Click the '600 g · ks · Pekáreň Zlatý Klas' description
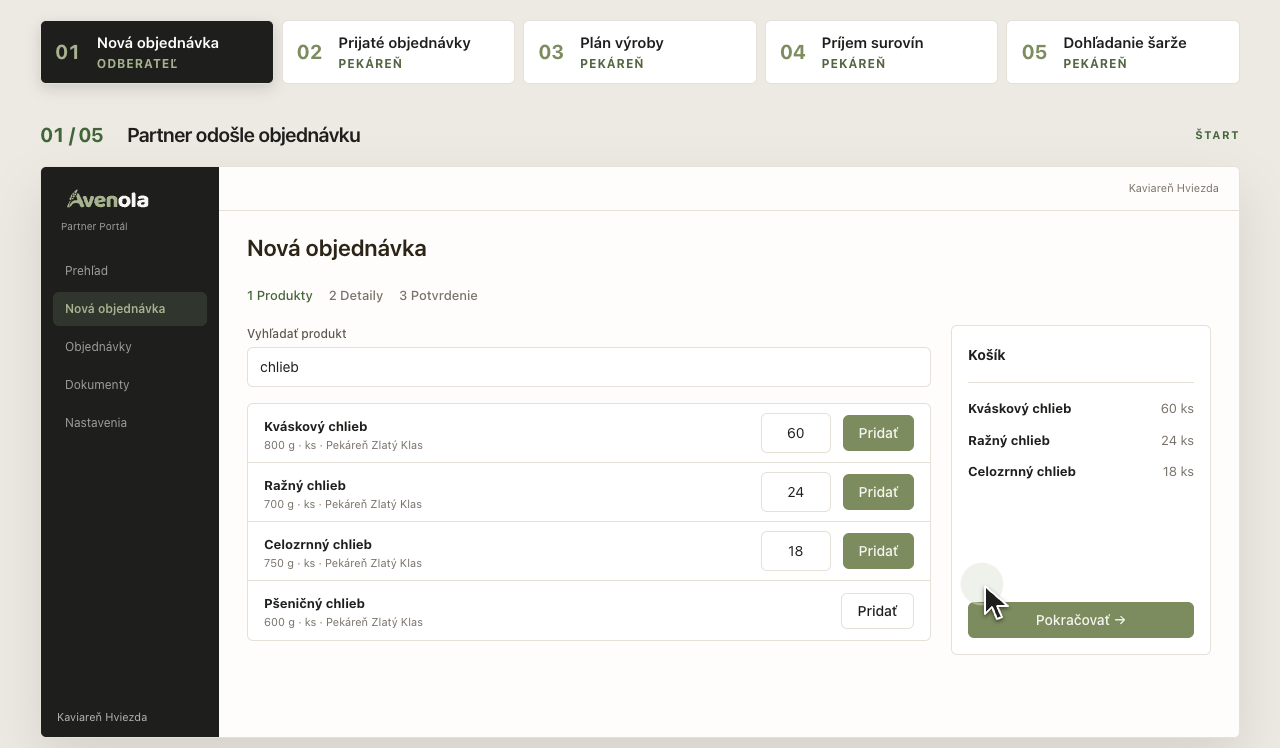 [343, 622]
